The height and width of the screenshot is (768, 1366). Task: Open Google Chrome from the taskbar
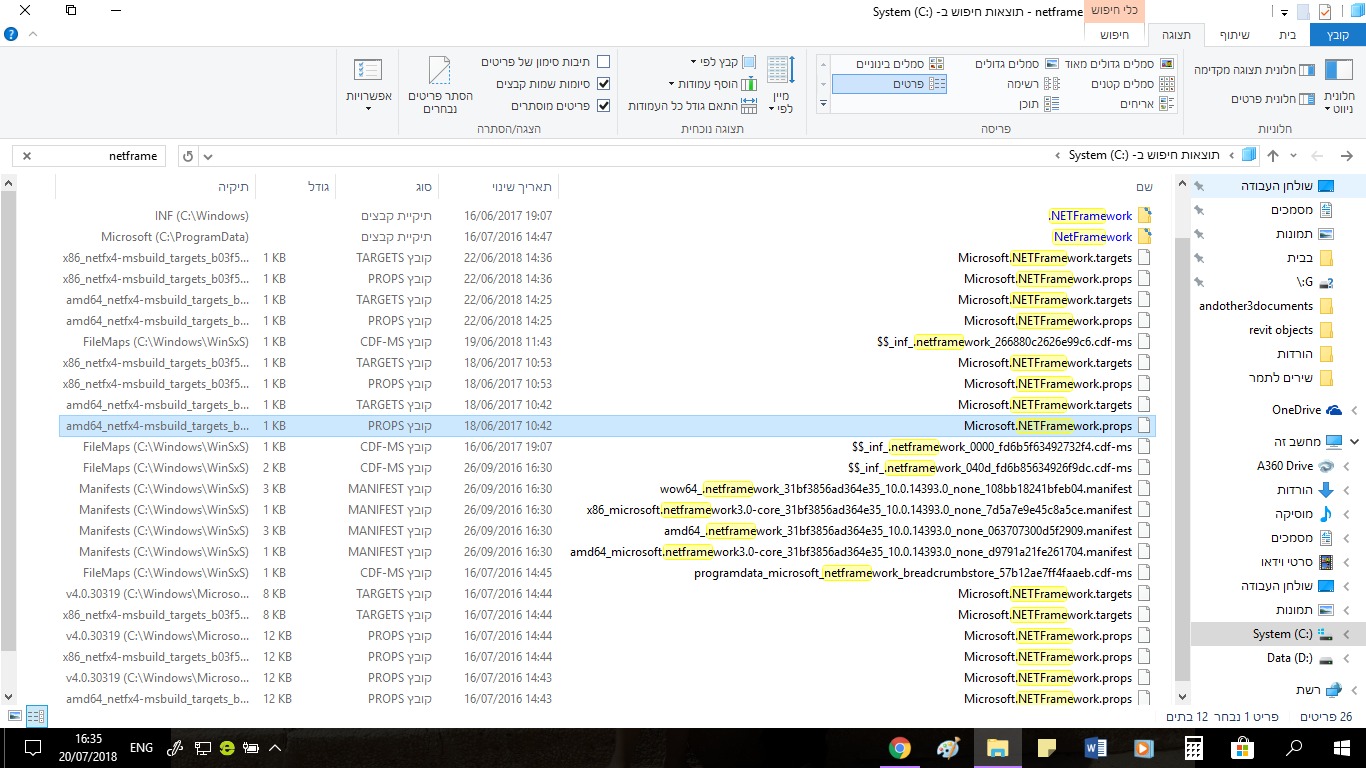tap(899, 748)
